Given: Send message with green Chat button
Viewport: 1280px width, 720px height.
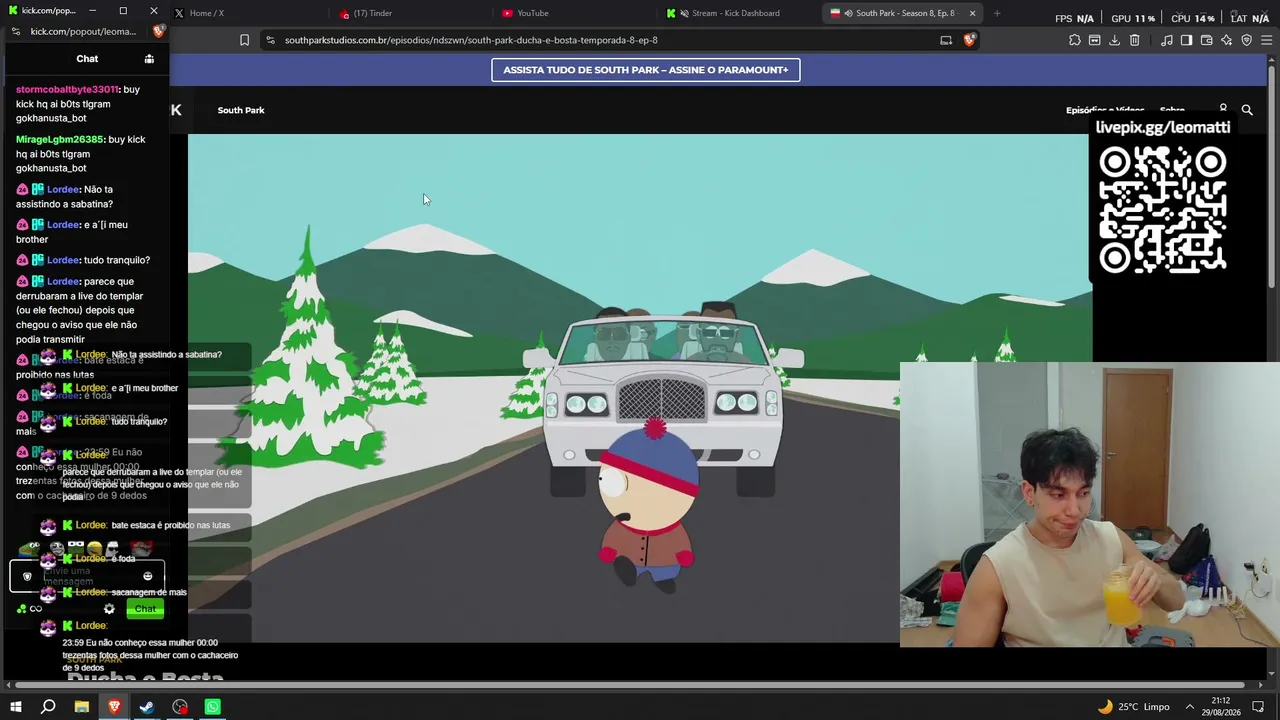Looking at the screenshot, I should coord(145,609).
